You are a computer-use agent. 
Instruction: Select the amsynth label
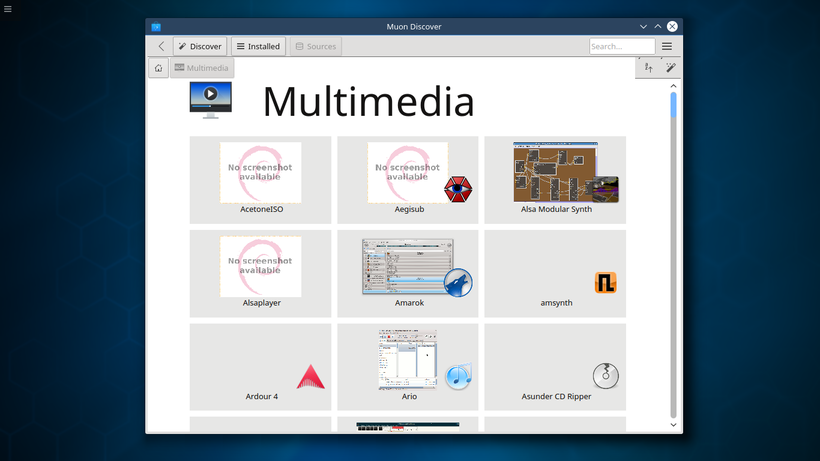tap(556, 303)
